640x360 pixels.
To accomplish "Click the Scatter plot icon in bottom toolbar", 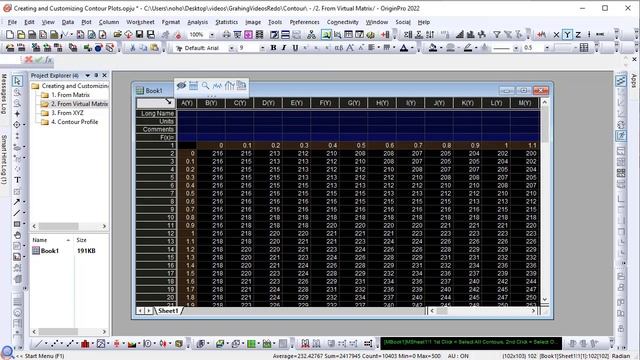I will coord(55,344).
